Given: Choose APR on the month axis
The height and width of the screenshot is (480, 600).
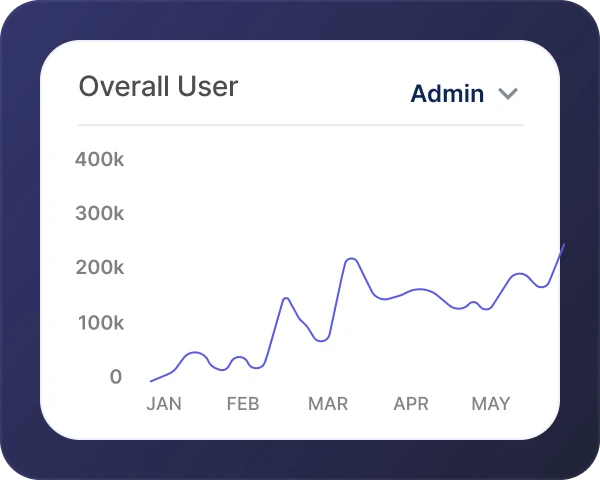Looking at the screenshot, I should [x=411, y=404].
